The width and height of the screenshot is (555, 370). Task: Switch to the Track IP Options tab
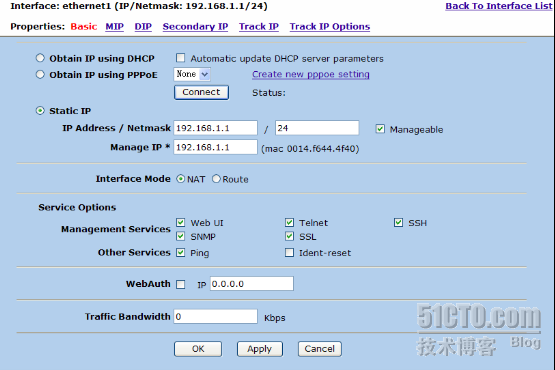pos(330,27)
